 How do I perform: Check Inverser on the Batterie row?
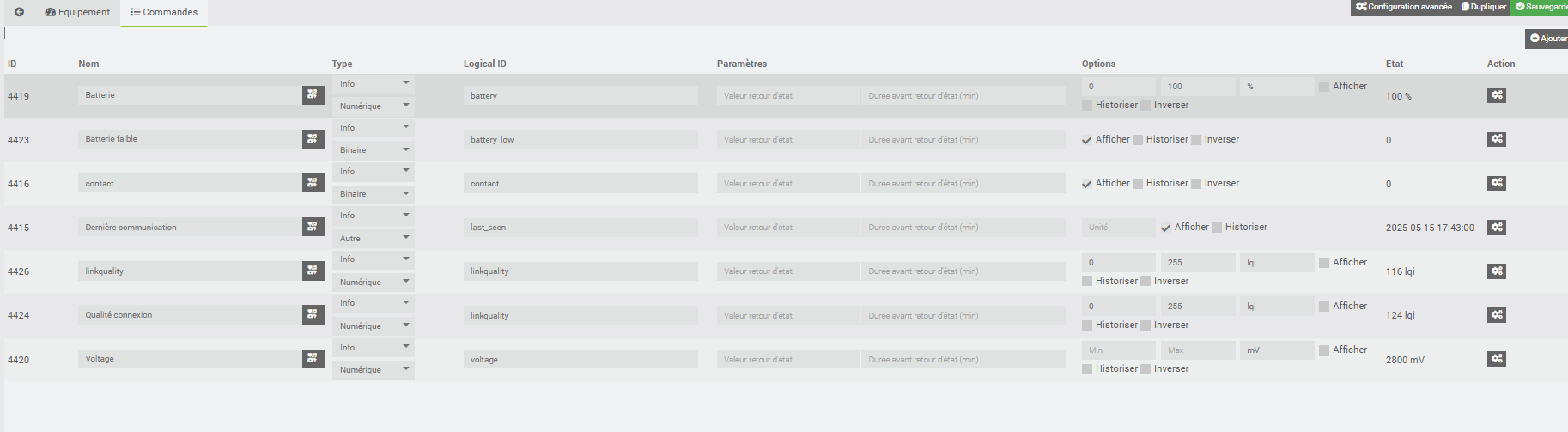(1146, 106)
